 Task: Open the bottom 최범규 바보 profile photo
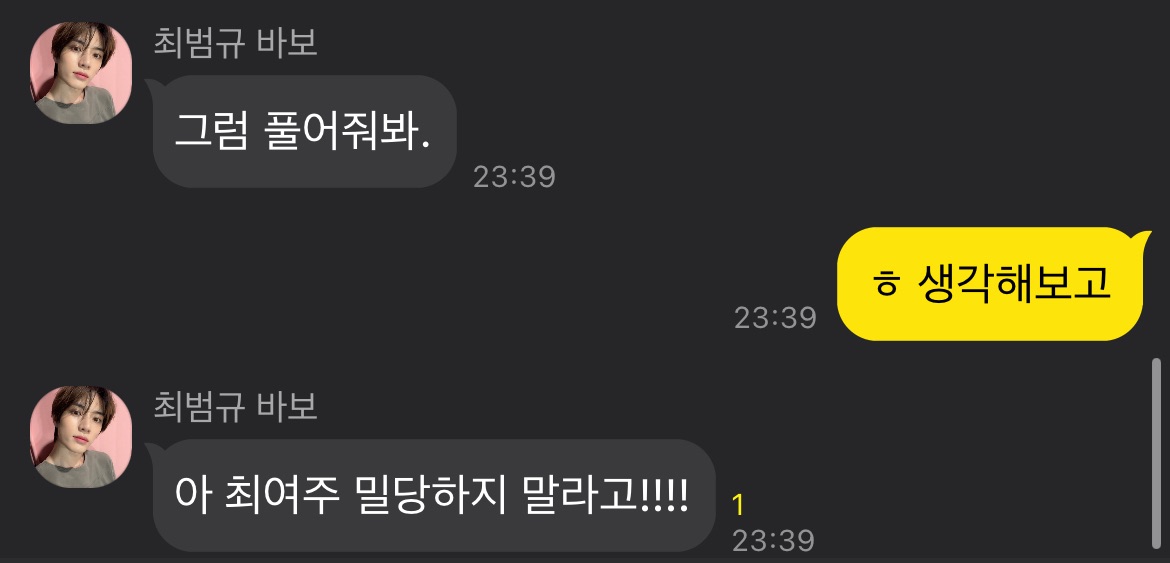(81, 437)
